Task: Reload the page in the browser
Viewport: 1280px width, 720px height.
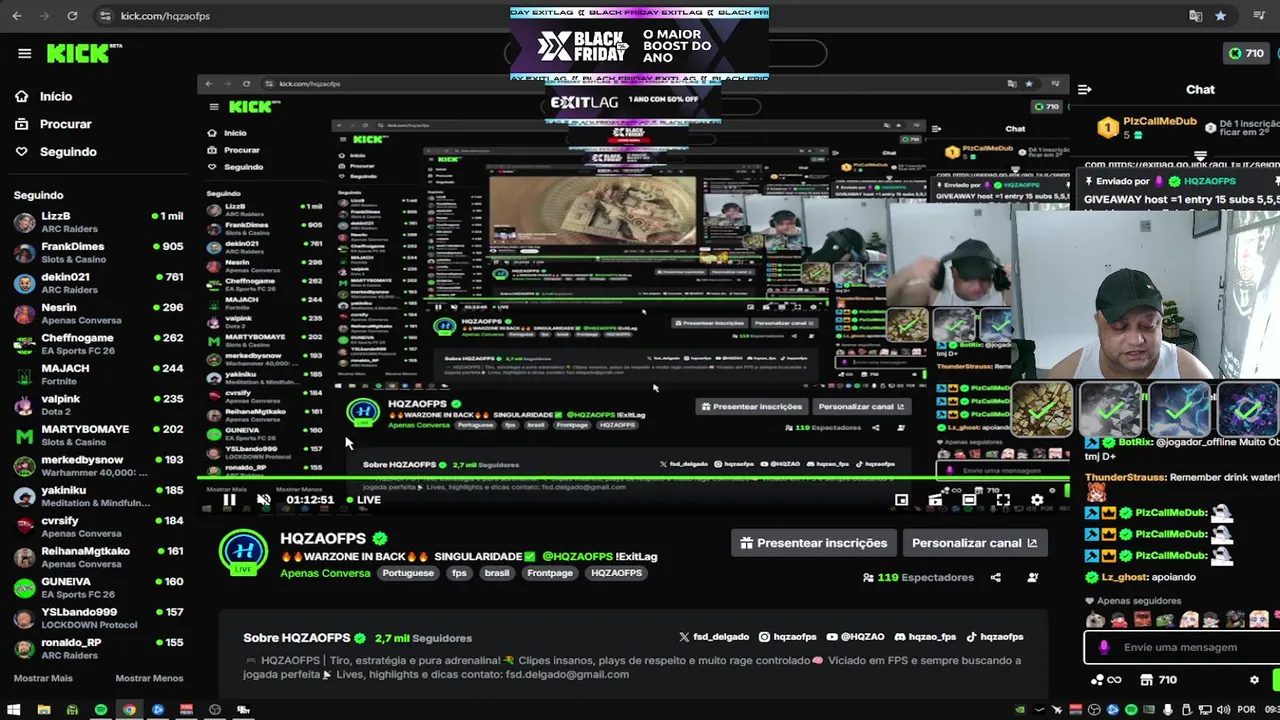Action: coord(72,16)
